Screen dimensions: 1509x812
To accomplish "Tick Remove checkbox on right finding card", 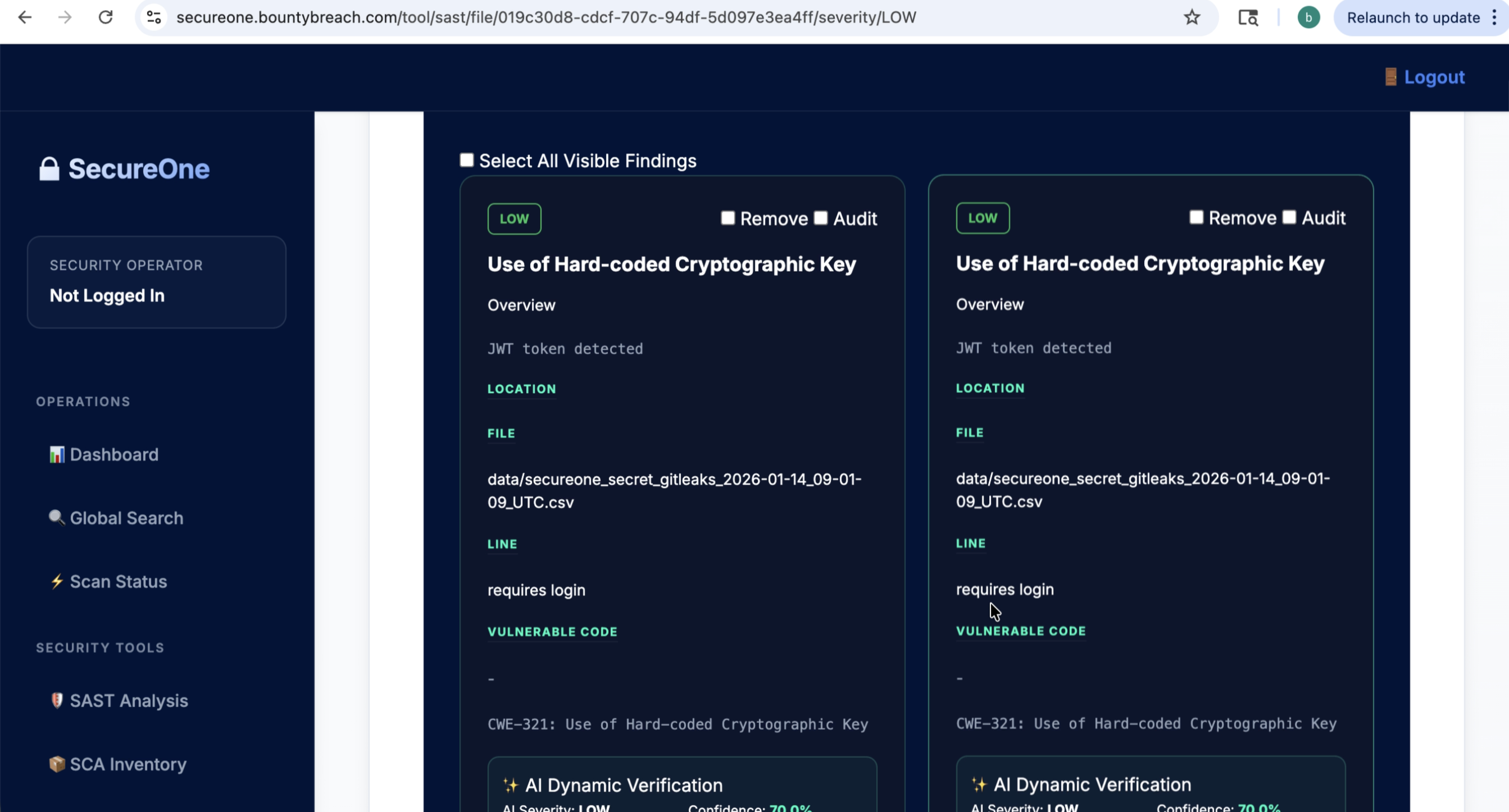I will pyautogui.click(x=1196, y=217).
